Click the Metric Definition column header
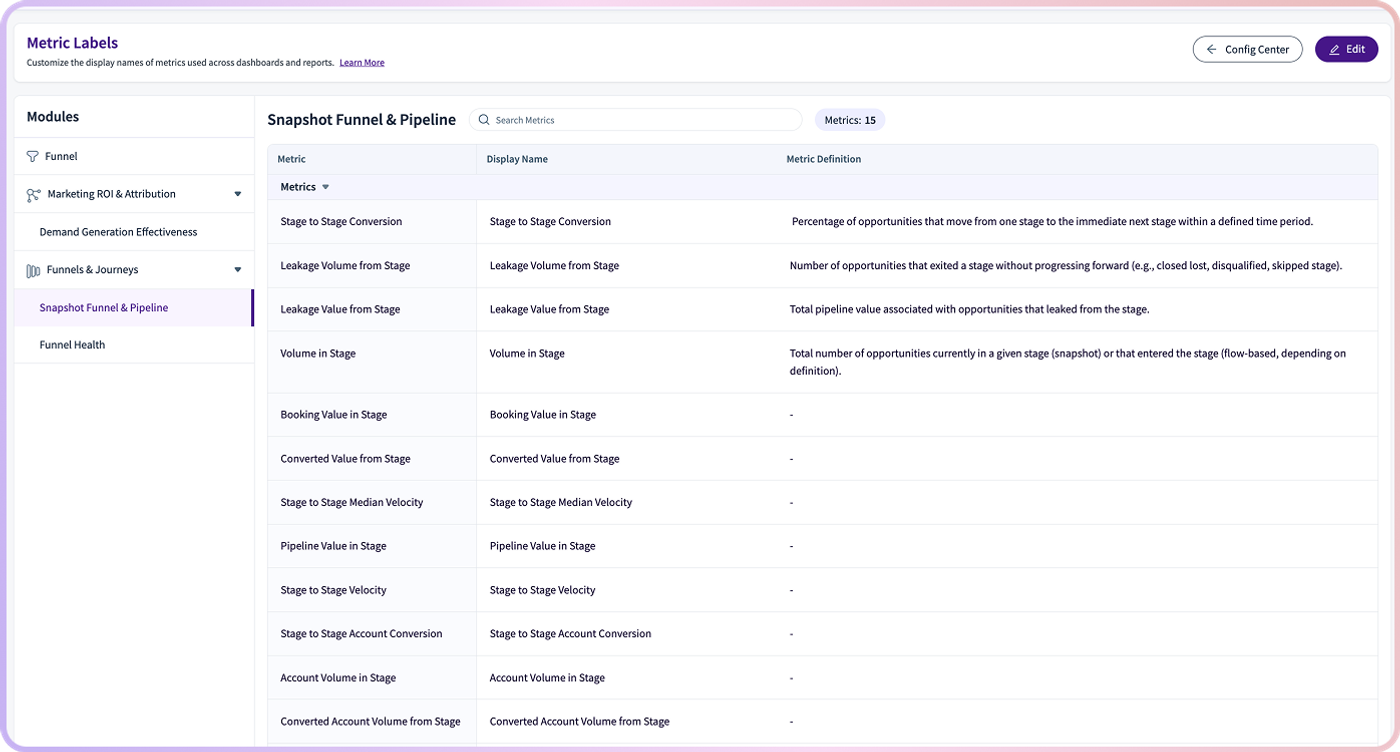The image size is (1400, 752). pos(823,159)
